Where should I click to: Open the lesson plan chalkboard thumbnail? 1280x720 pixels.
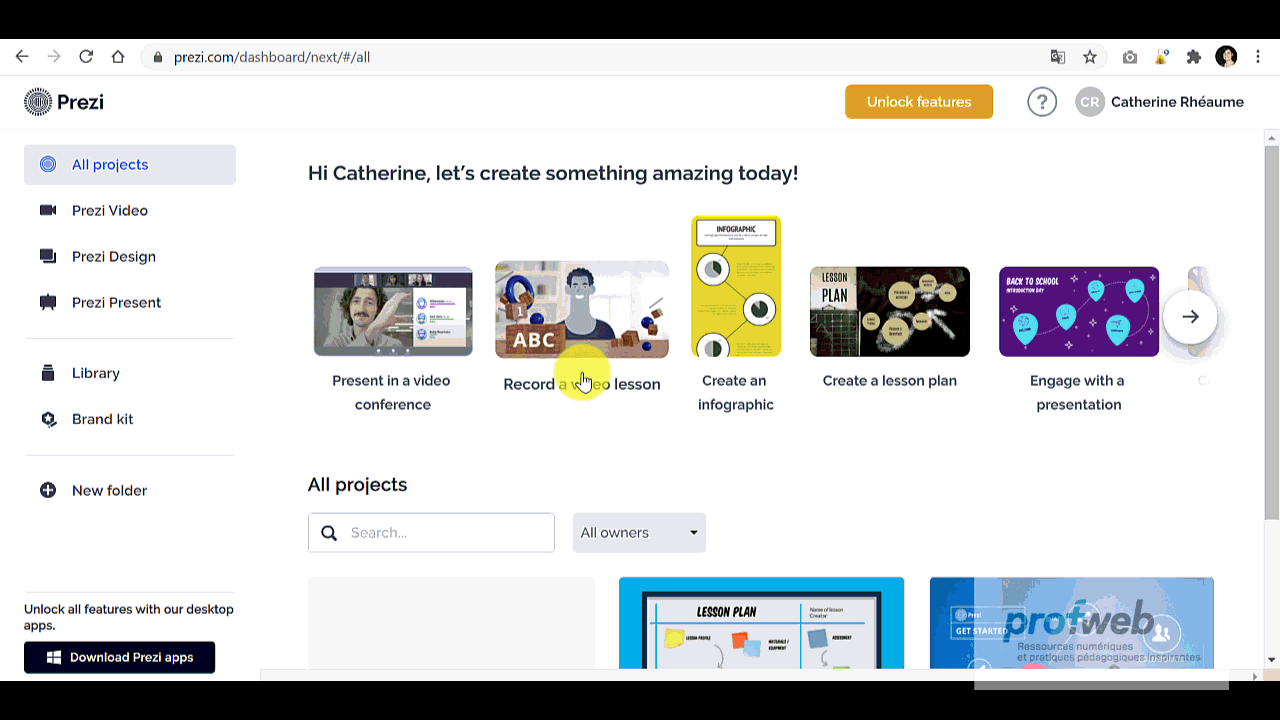pyautogui.click(x=889, y=312)
